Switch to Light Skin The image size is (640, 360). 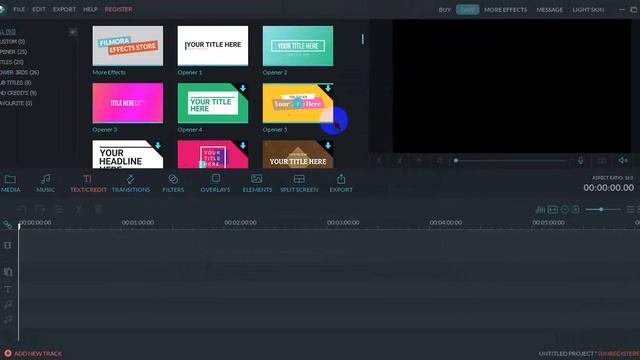pos(588,9)
